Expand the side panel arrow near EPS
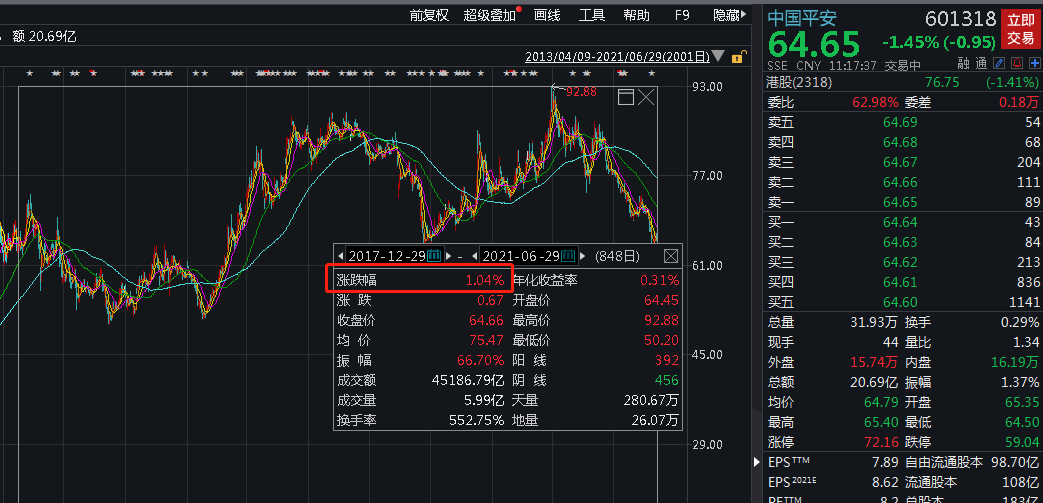The height and width of the screenshot is (503, 1043). pyautogui.click(x=757, y=462)
